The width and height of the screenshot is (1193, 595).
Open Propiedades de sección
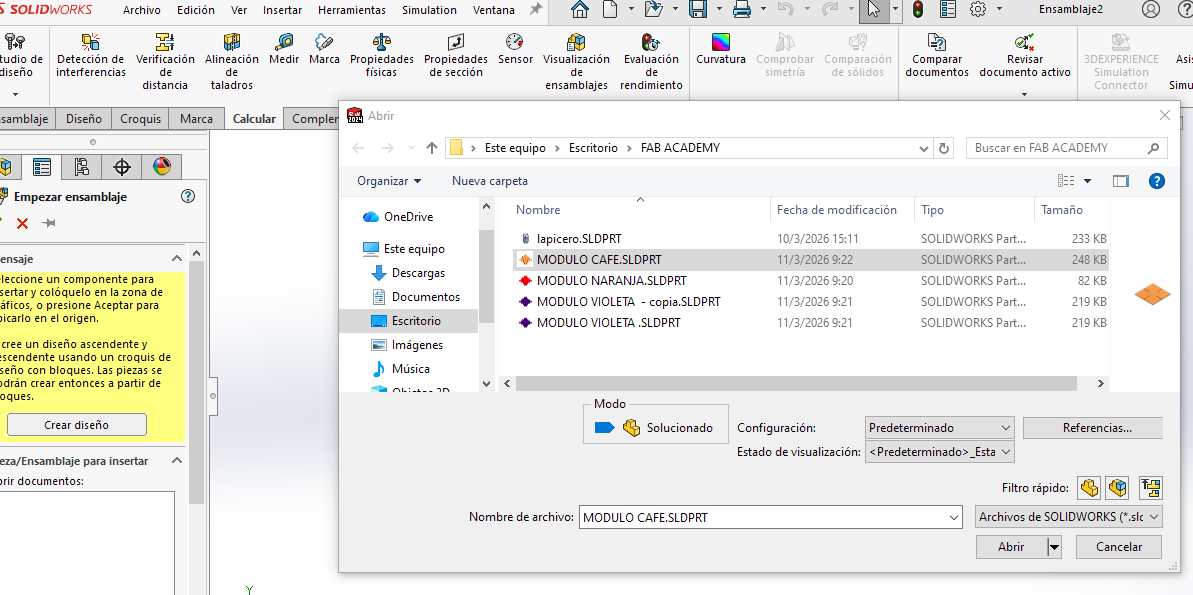[456, 56]
